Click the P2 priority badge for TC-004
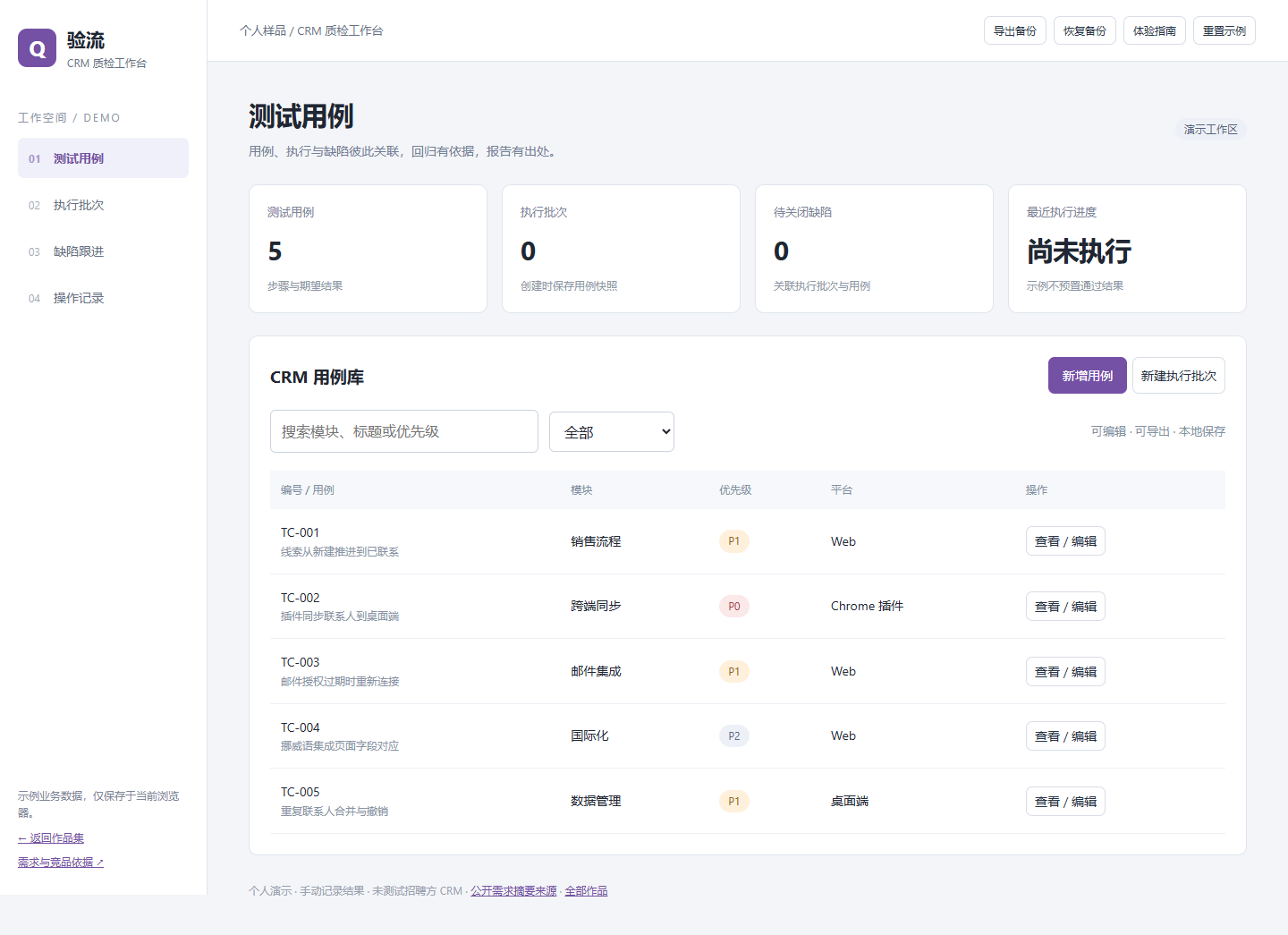Screen dimensions: 1288x935 [734, 736]
